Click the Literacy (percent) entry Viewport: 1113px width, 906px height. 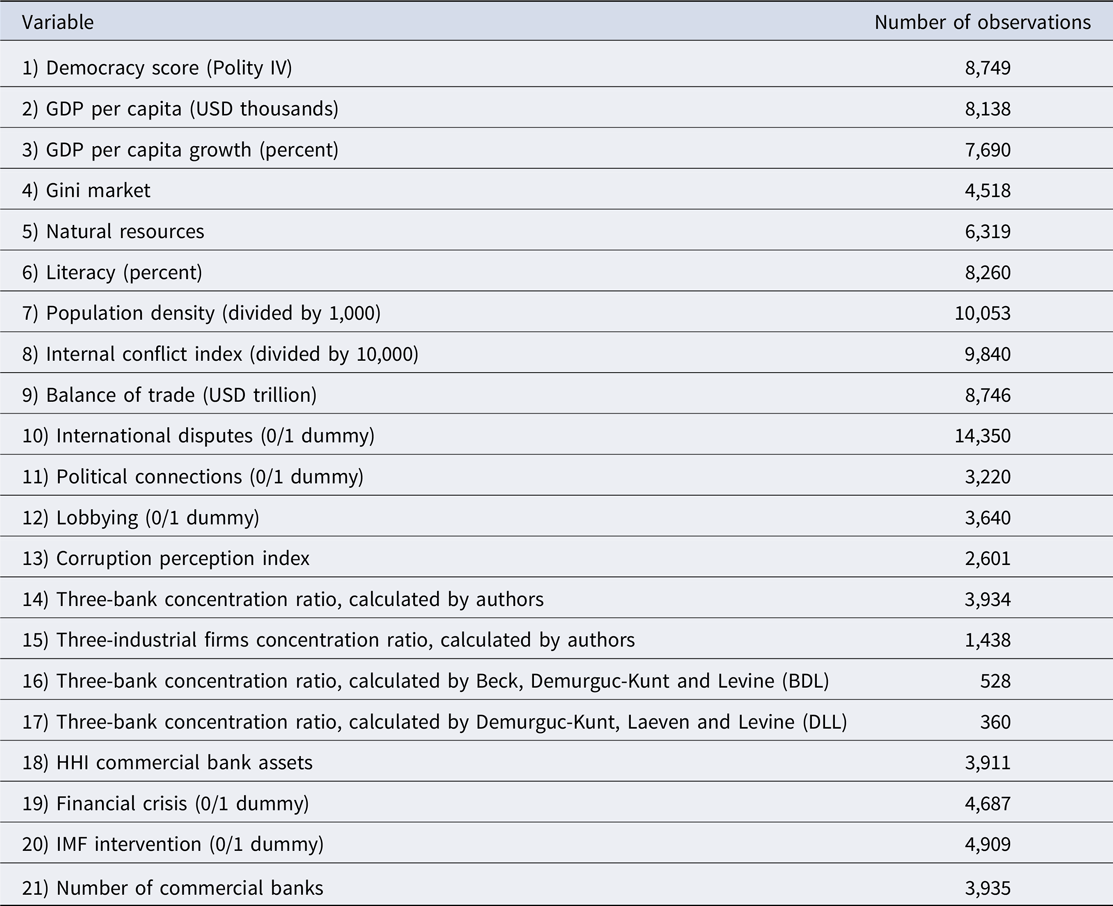(x=112, y=273)
